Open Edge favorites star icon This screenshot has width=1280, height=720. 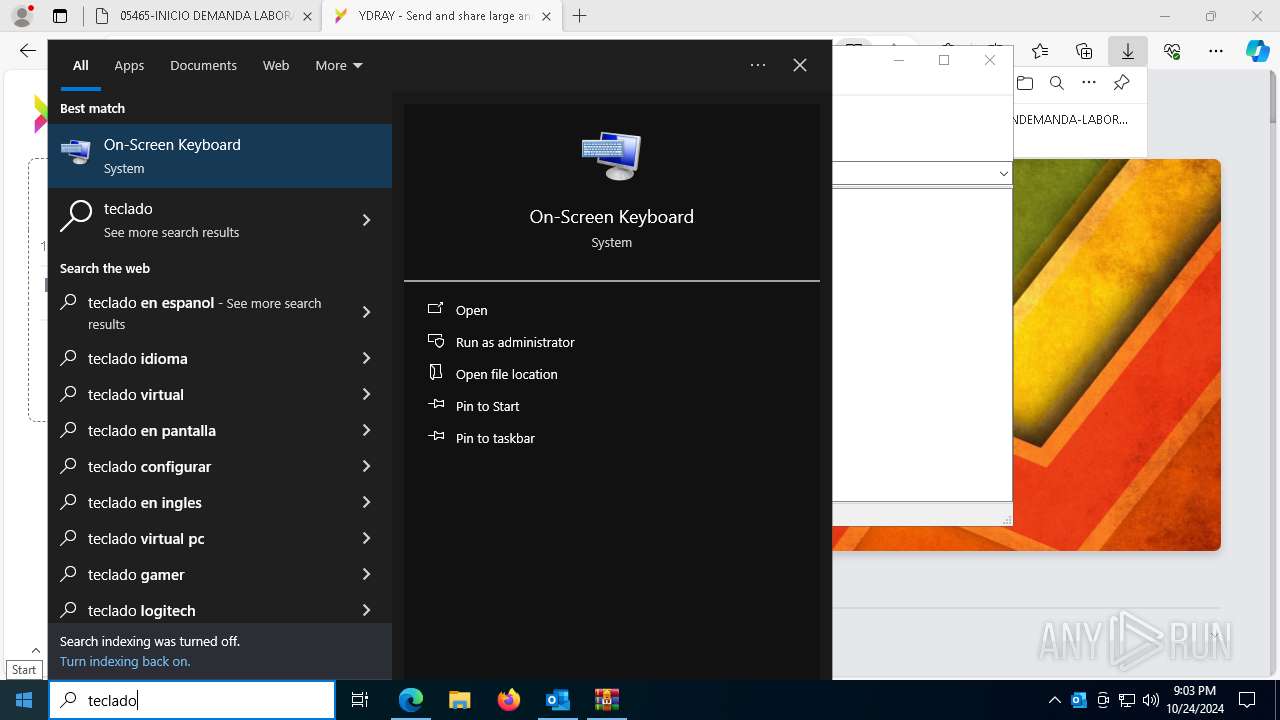pyautogui.click(x=1040, y=51)
